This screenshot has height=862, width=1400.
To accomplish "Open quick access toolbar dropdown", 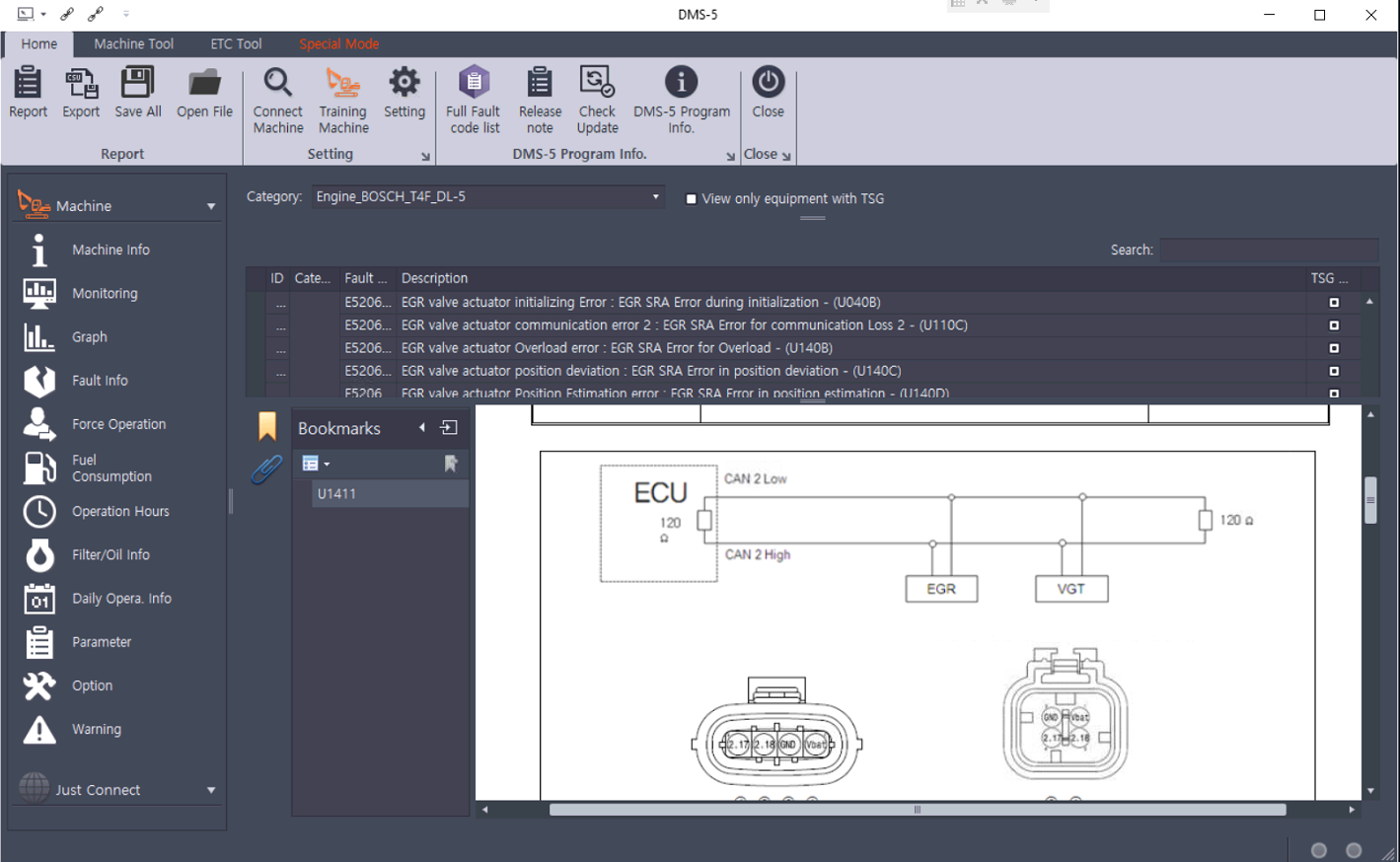I will pyautogui.click(x=126, y=14).
